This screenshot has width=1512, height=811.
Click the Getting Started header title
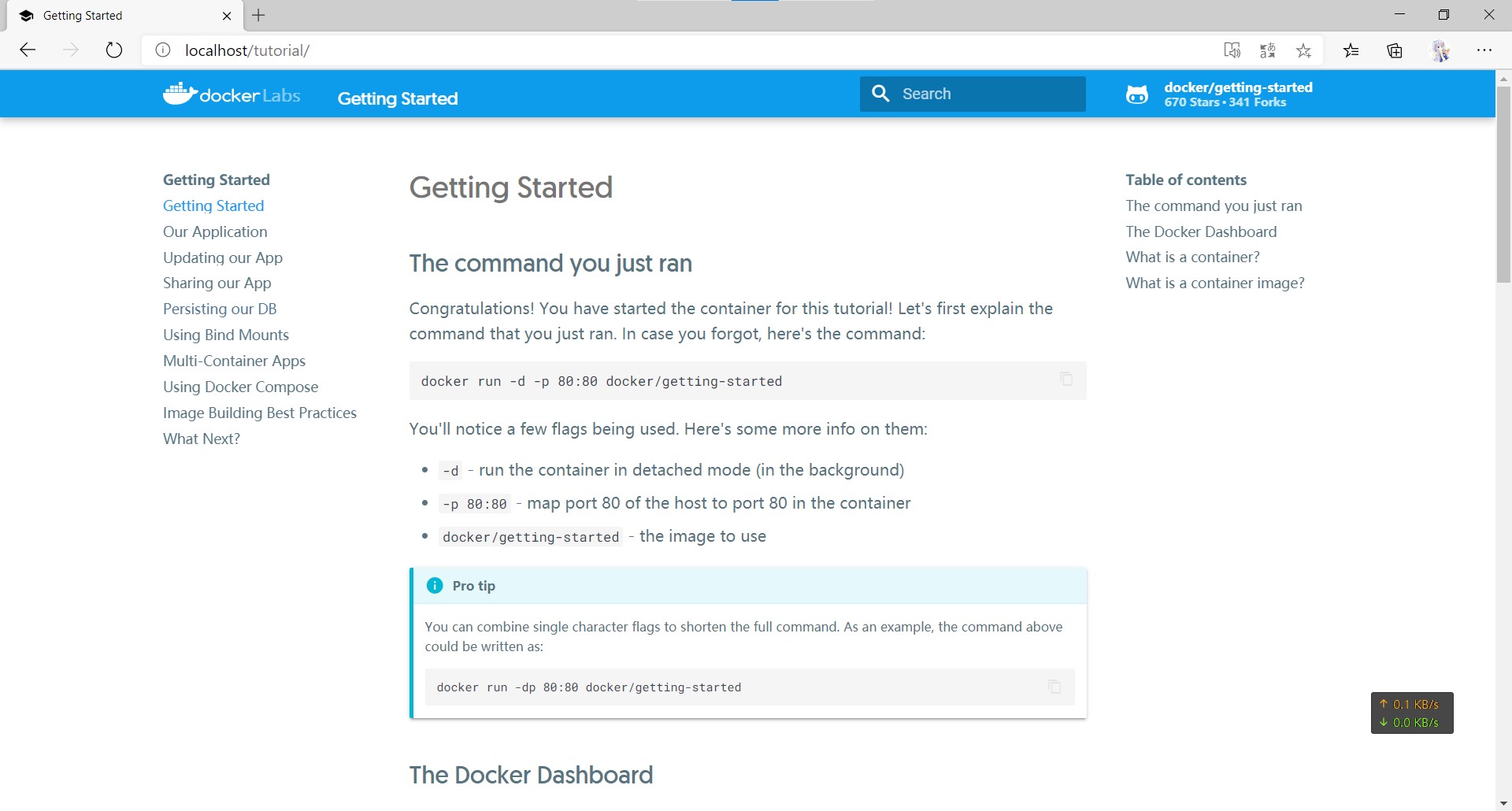[398, 98]
